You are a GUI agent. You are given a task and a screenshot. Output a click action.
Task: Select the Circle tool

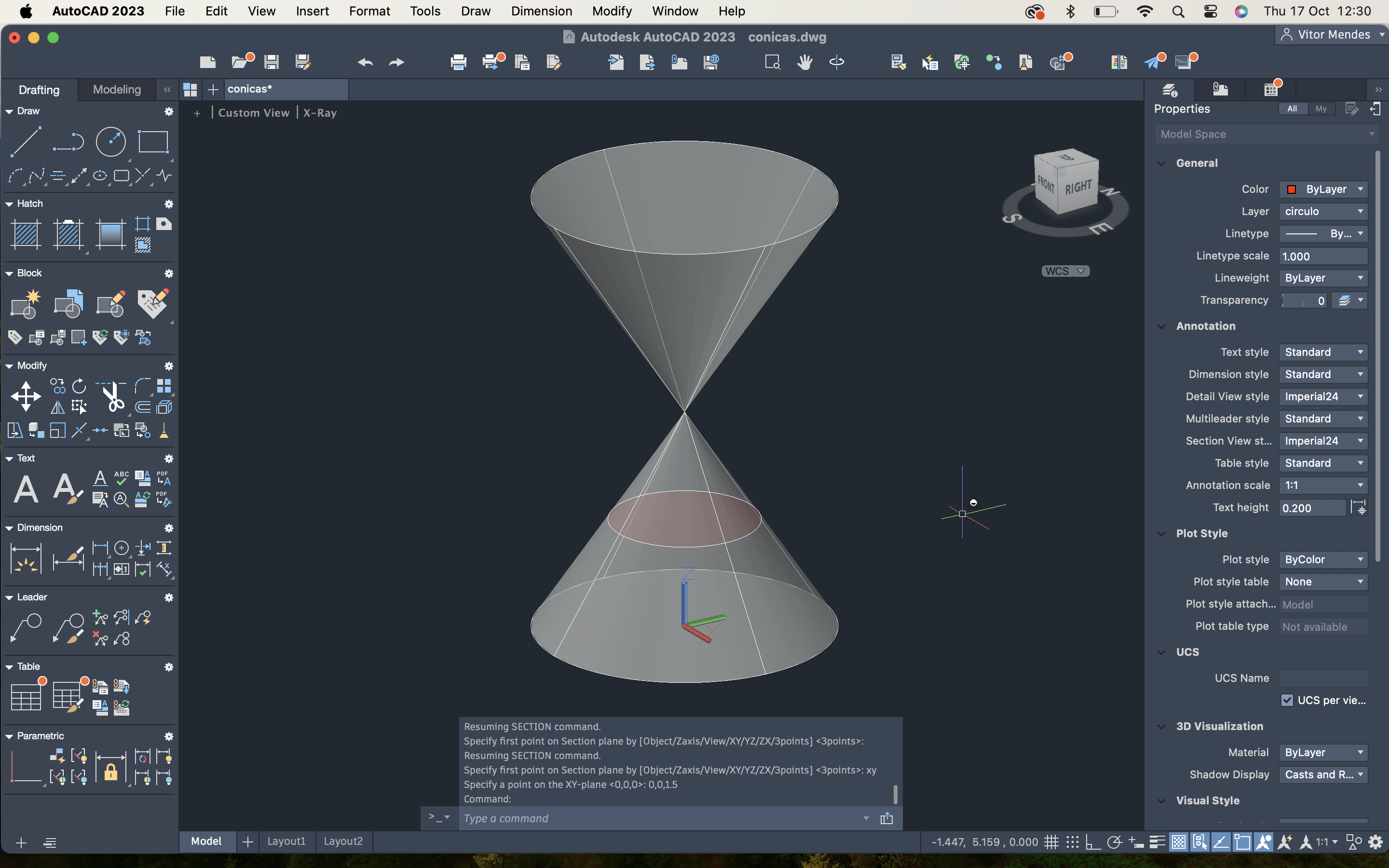[x=111, y=142]
